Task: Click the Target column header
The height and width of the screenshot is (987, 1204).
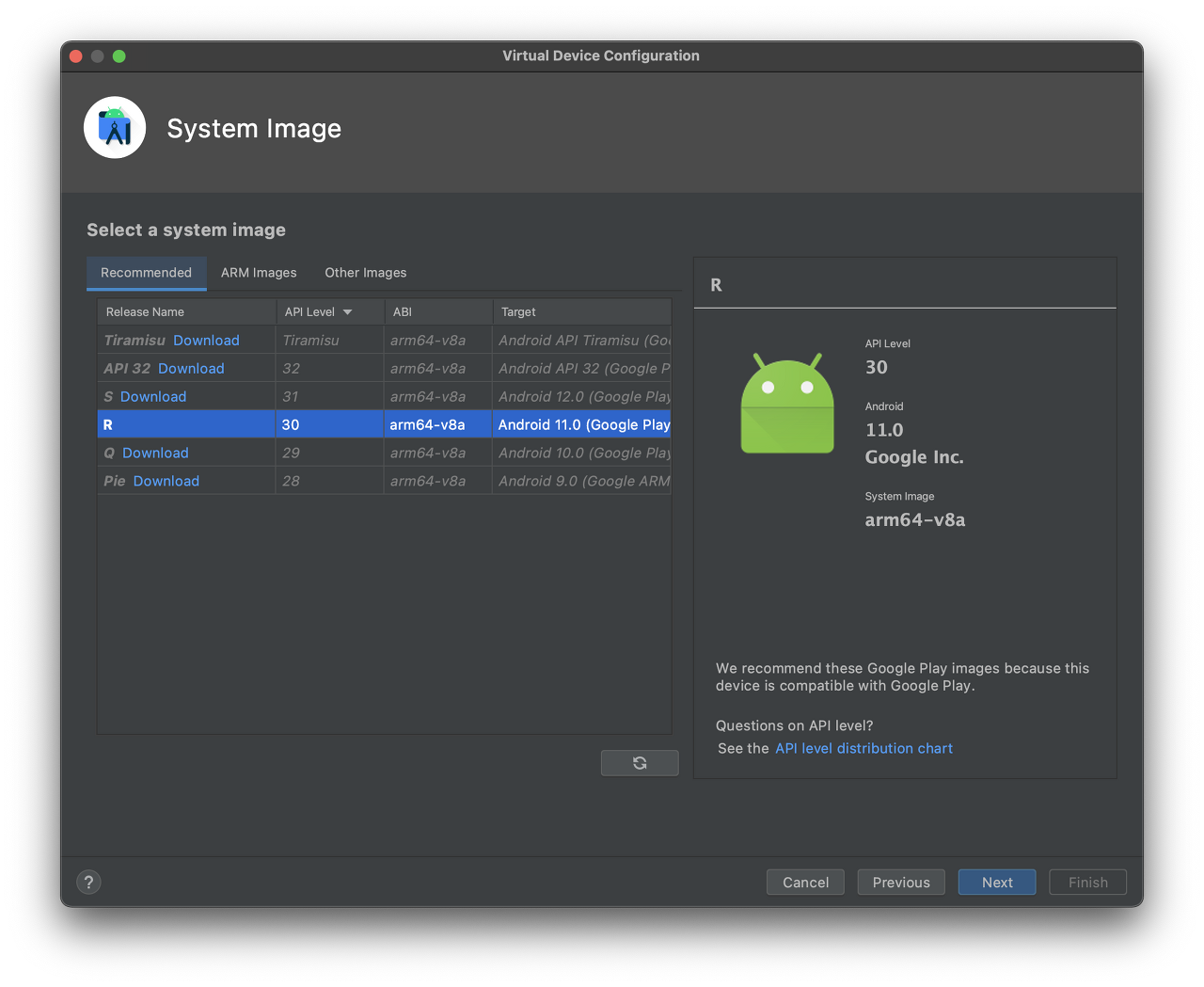Action: tap(581, 312)
